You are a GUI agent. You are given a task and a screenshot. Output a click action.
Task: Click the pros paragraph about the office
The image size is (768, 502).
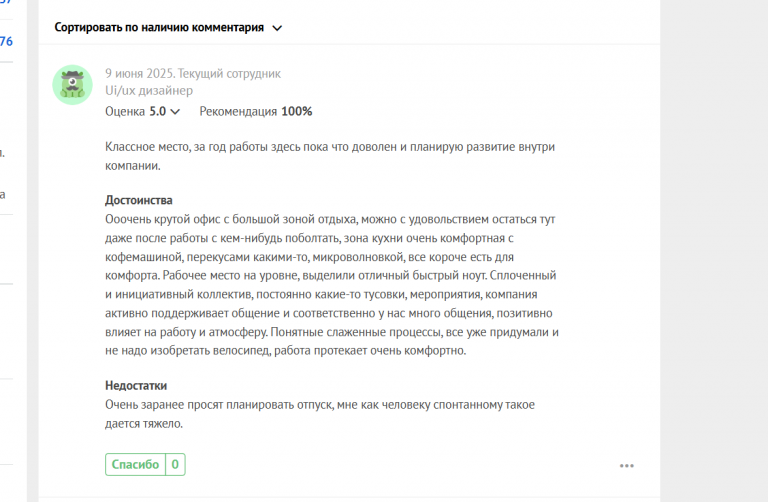(x=330, y=285)
